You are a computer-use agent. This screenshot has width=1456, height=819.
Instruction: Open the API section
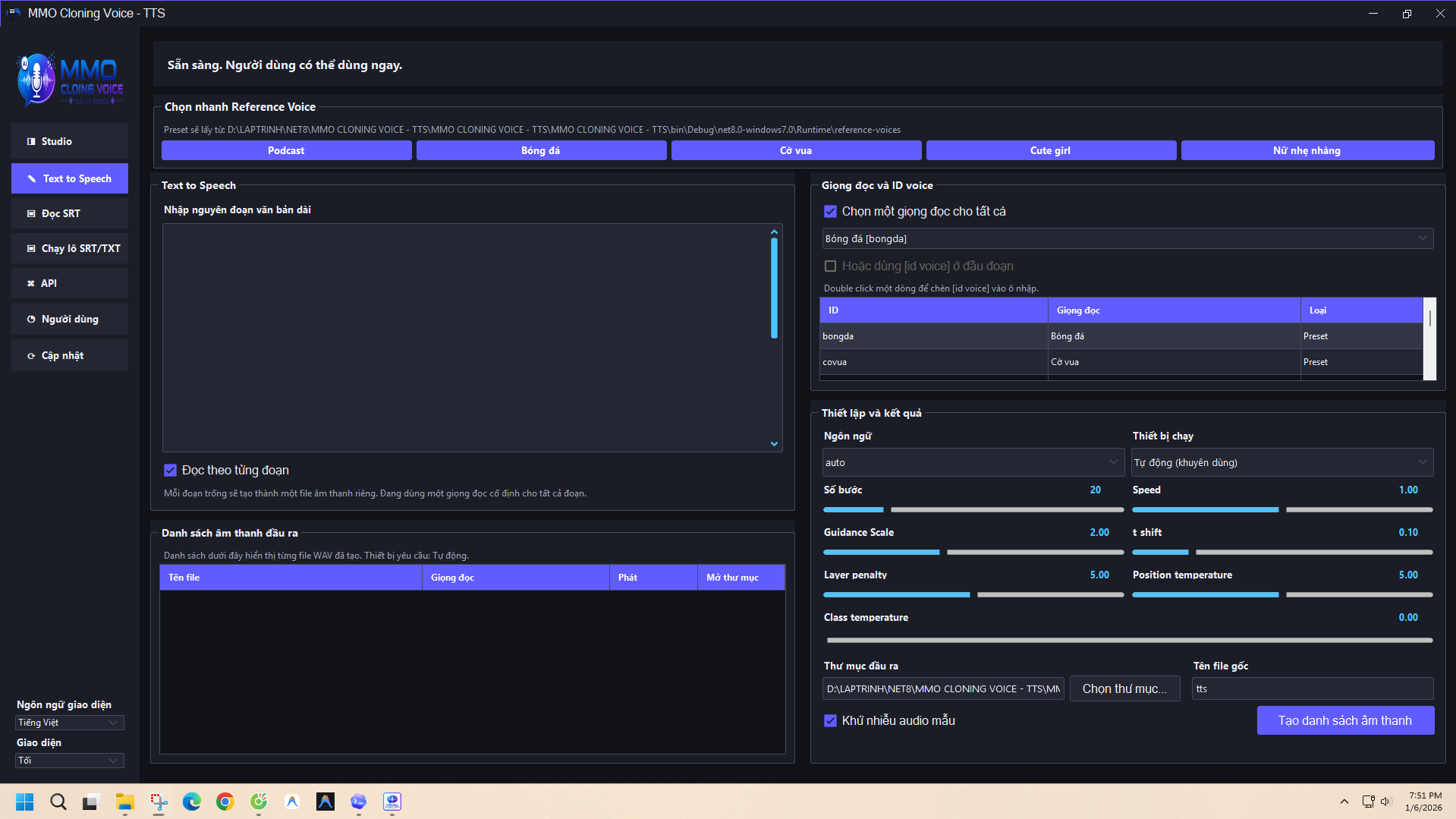(x=70, y=283)
